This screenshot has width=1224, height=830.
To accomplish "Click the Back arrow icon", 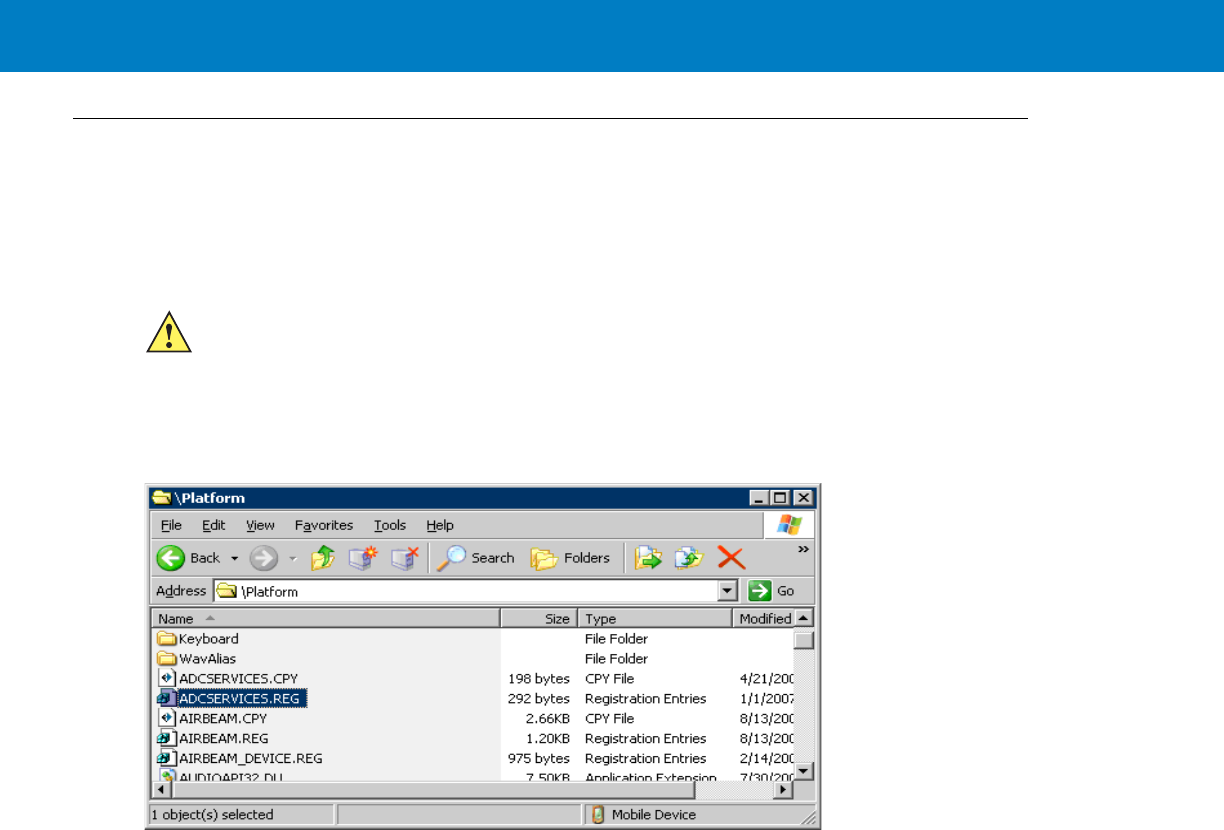I will [x=171, y=558].
